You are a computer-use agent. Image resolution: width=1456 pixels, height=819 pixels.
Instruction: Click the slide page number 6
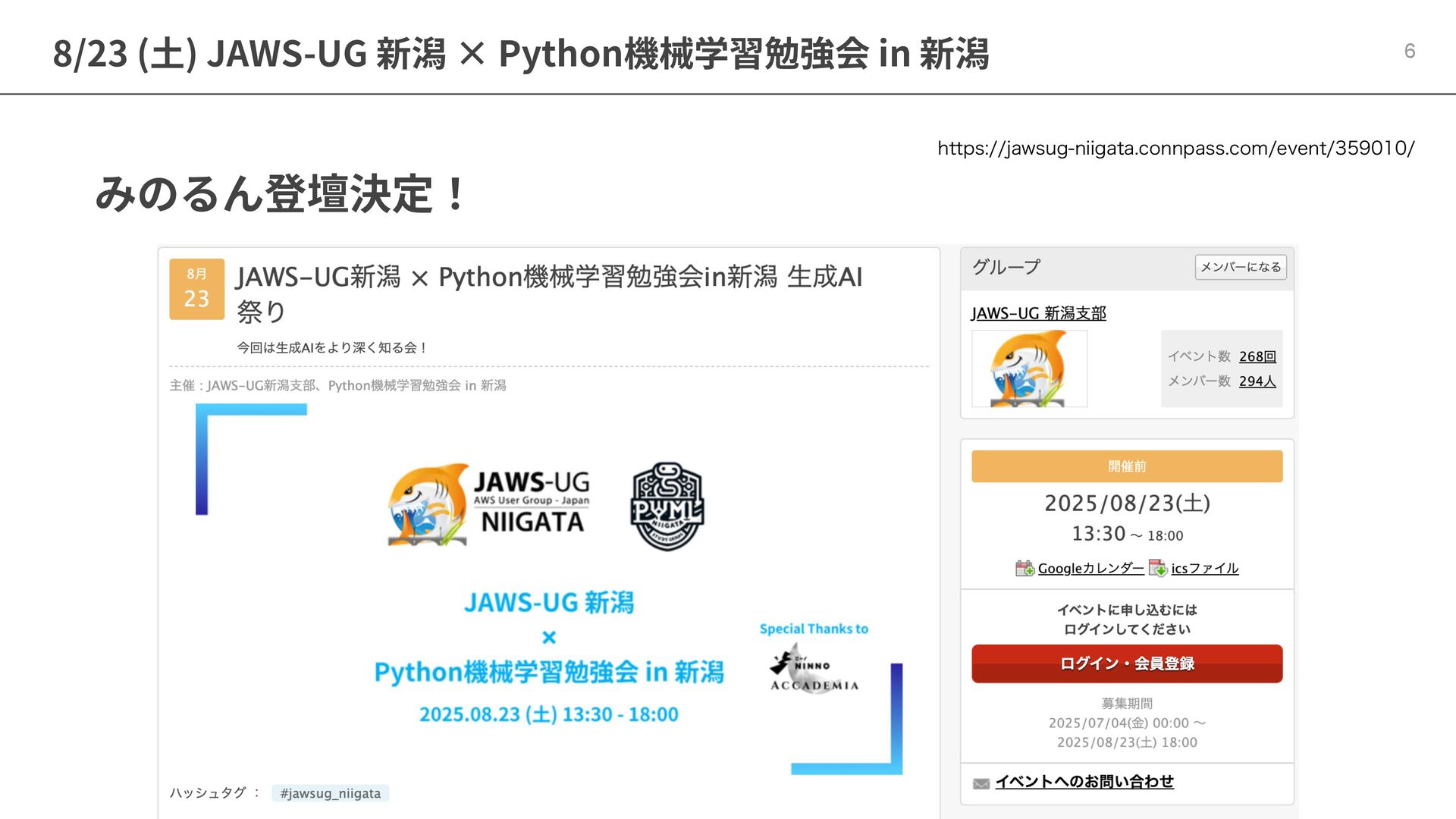pos(1410,51)
